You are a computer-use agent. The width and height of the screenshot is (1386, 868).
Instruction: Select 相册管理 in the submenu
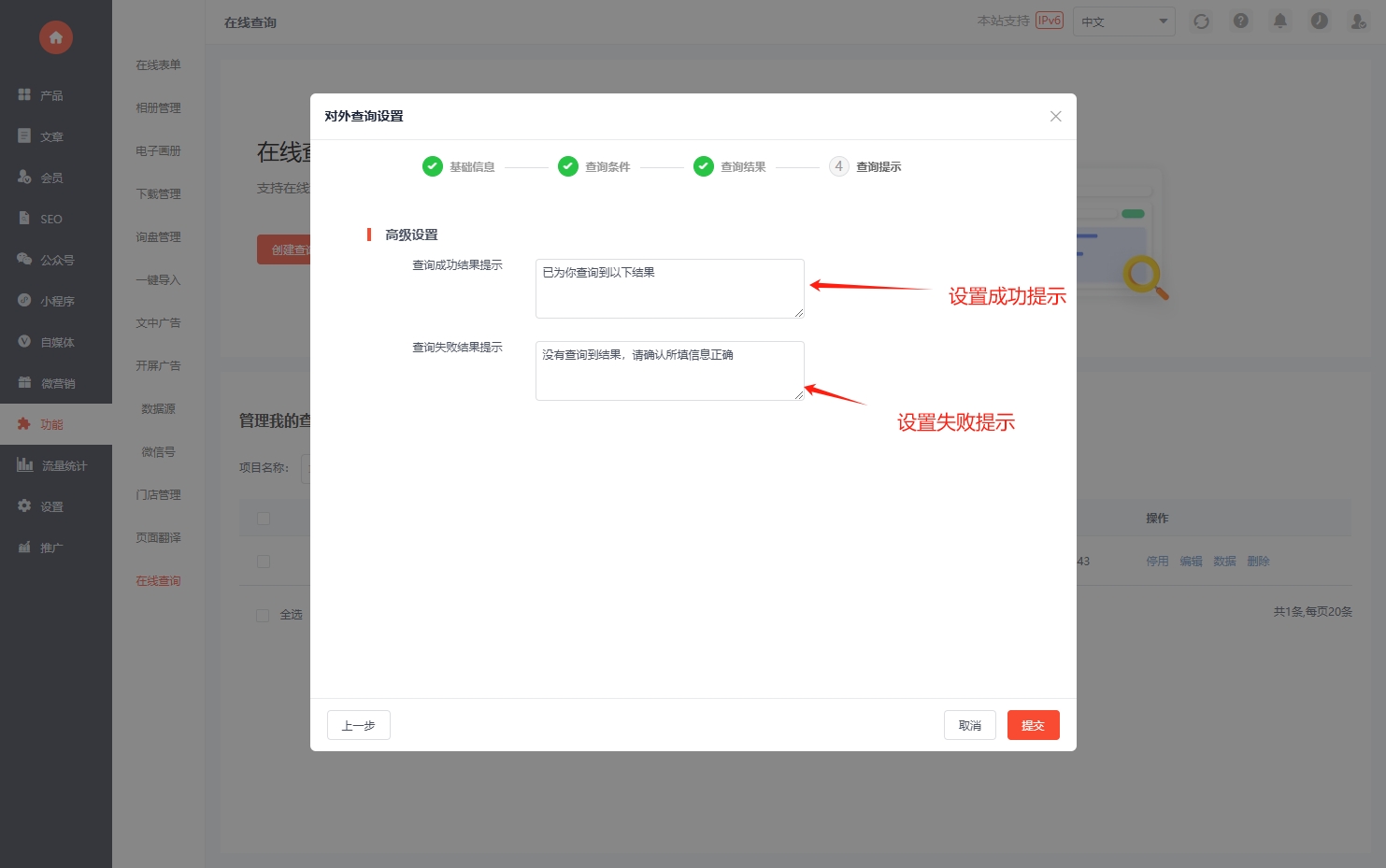158,108
